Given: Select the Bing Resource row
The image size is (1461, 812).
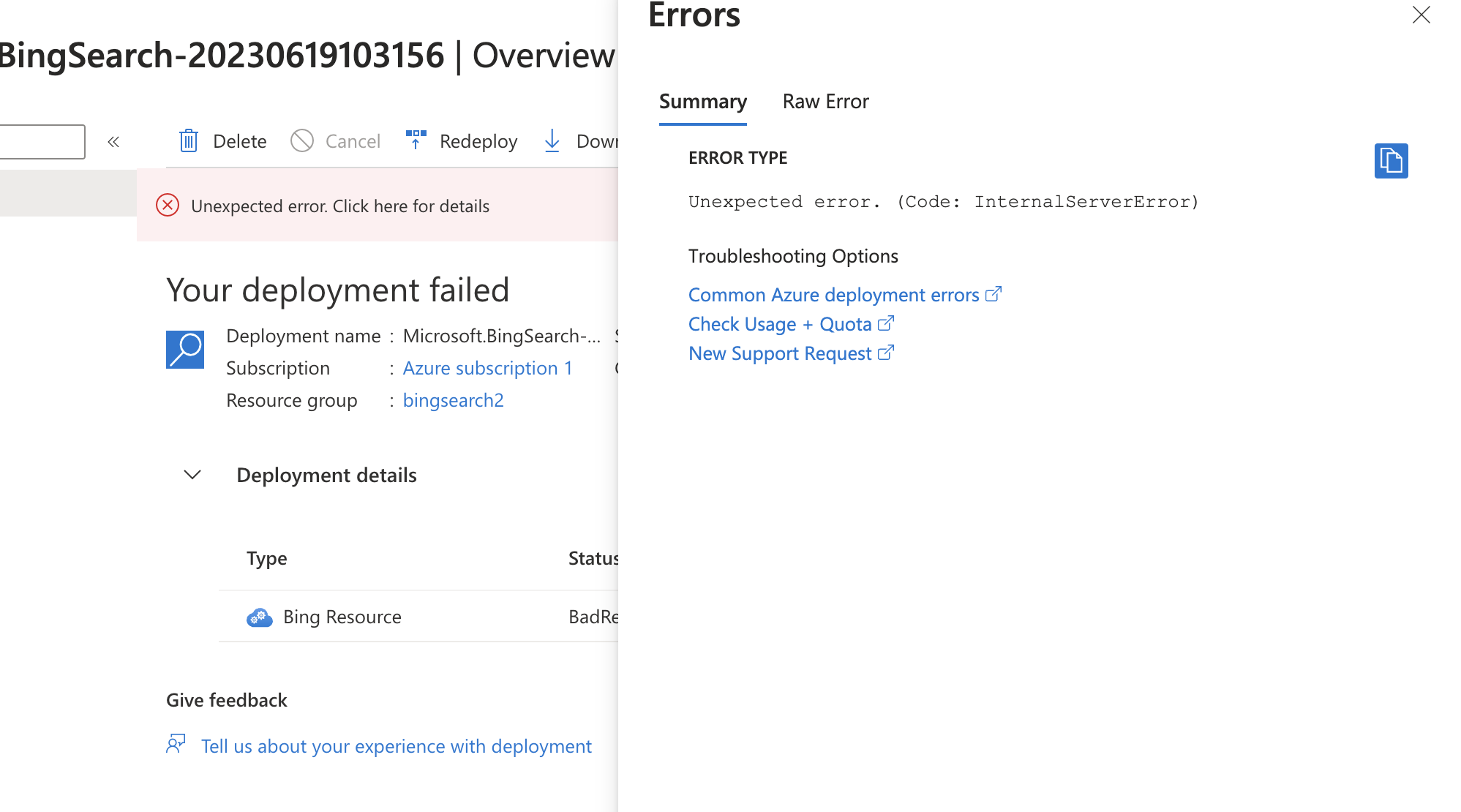Looking at the screenshot, I should click(x=418, y=617).
